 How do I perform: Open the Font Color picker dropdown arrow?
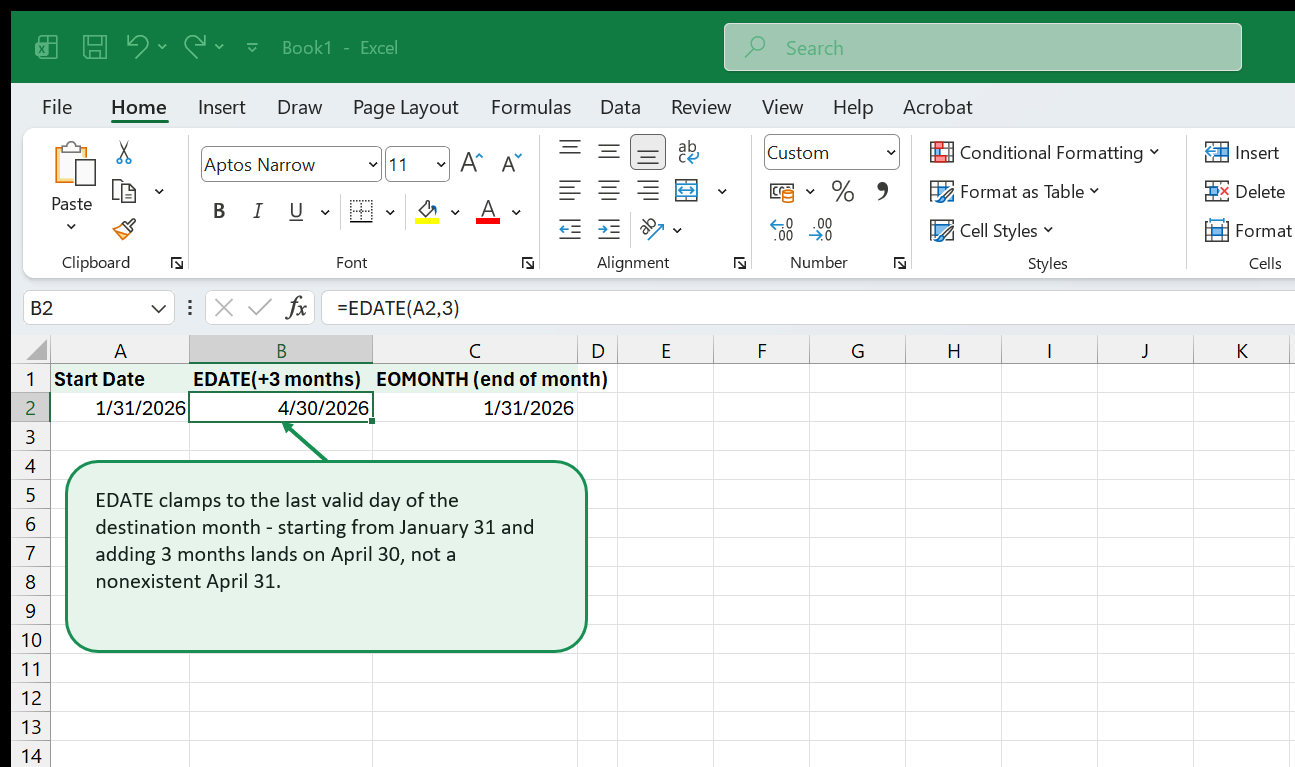(516, 212)
